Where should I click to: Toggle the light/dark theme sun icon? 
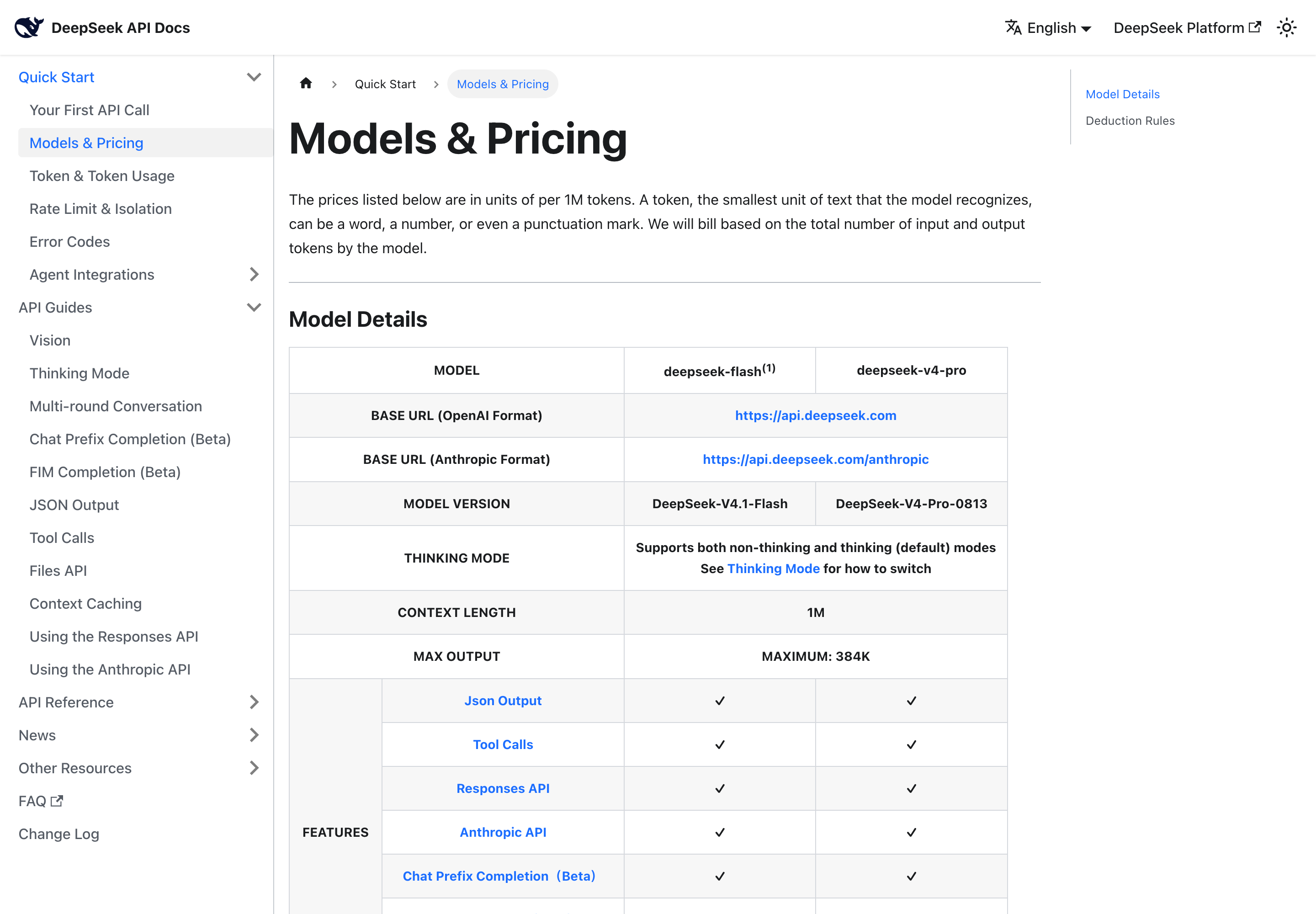coord(1286,27)
